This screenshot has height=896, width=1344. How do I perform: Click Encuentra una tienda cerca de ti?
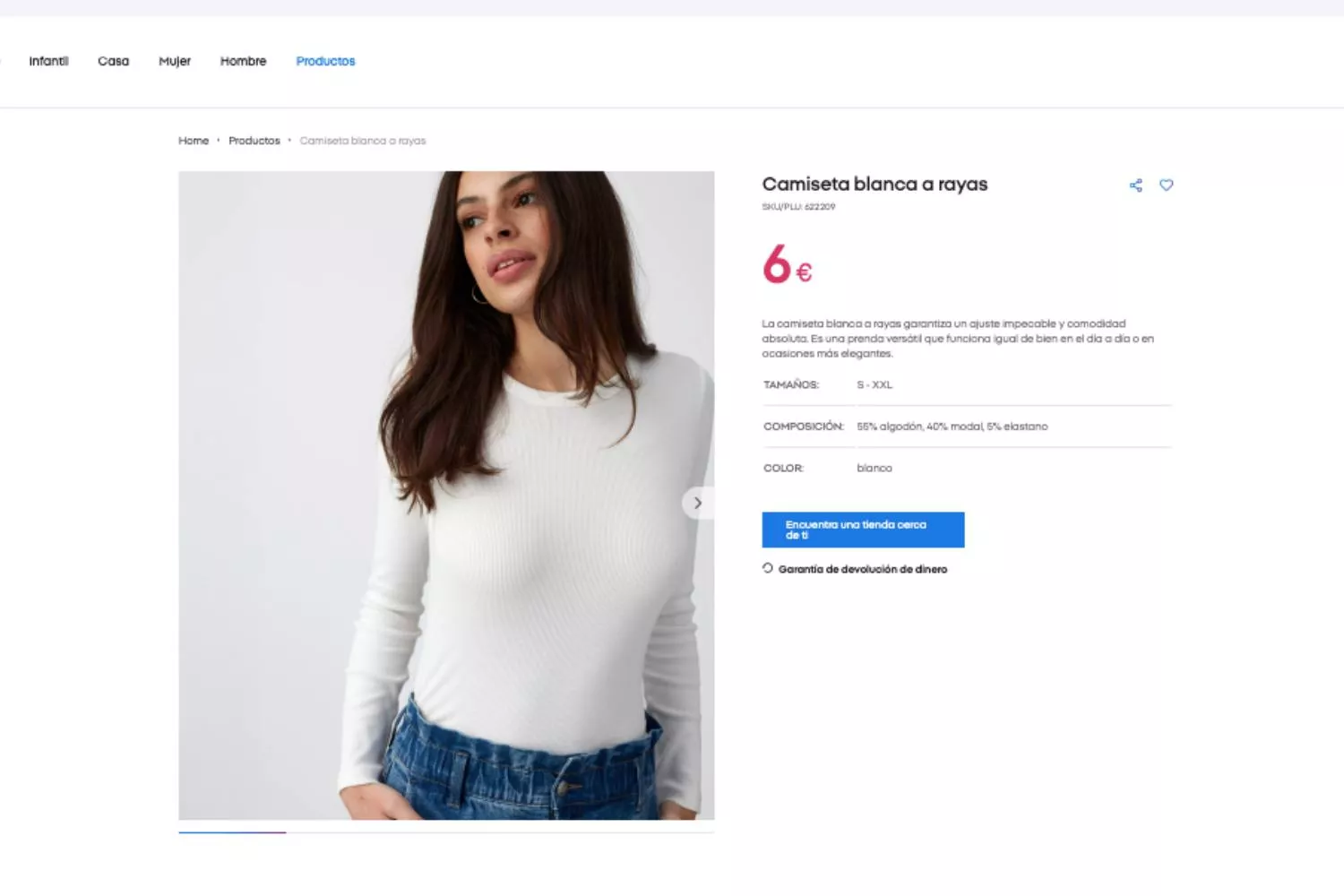coord(863,530)
